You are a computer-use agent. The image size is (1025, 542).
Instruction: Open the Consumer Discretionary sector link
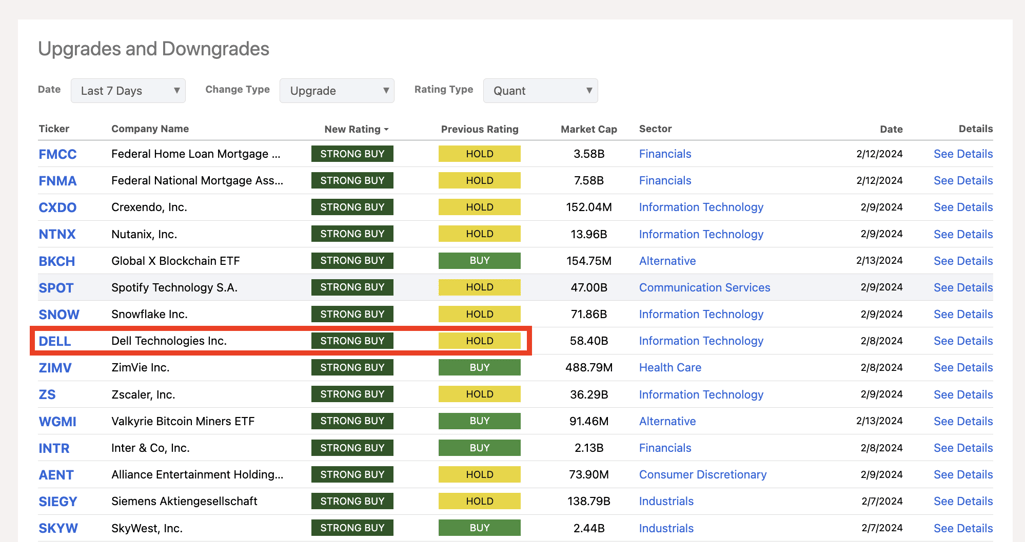[x=702, y=475]
